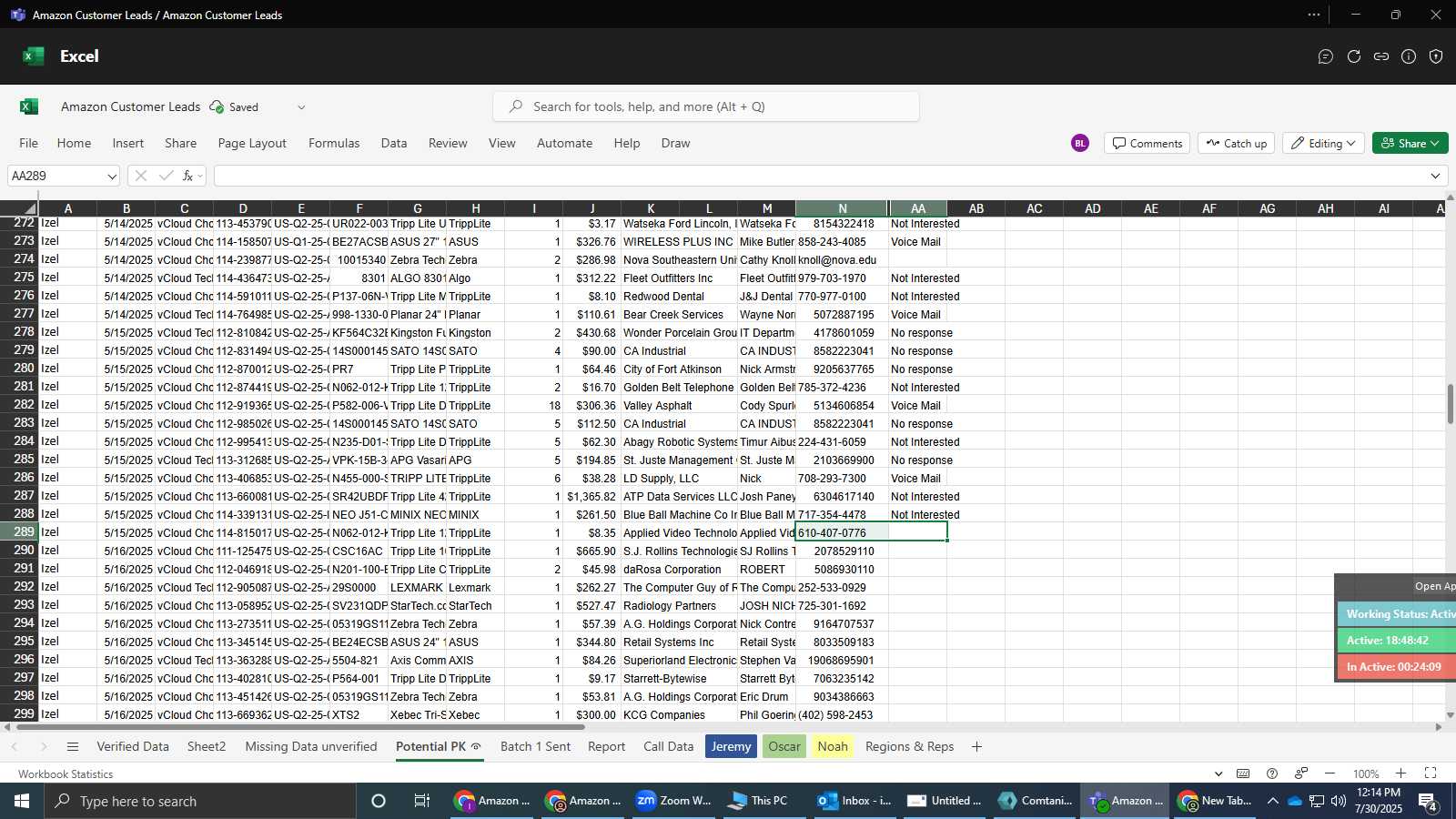Click the horizontal scrollbar thumb
Image resolution: width=1456 pixels, height=819 pixels.
coord(300,727)
